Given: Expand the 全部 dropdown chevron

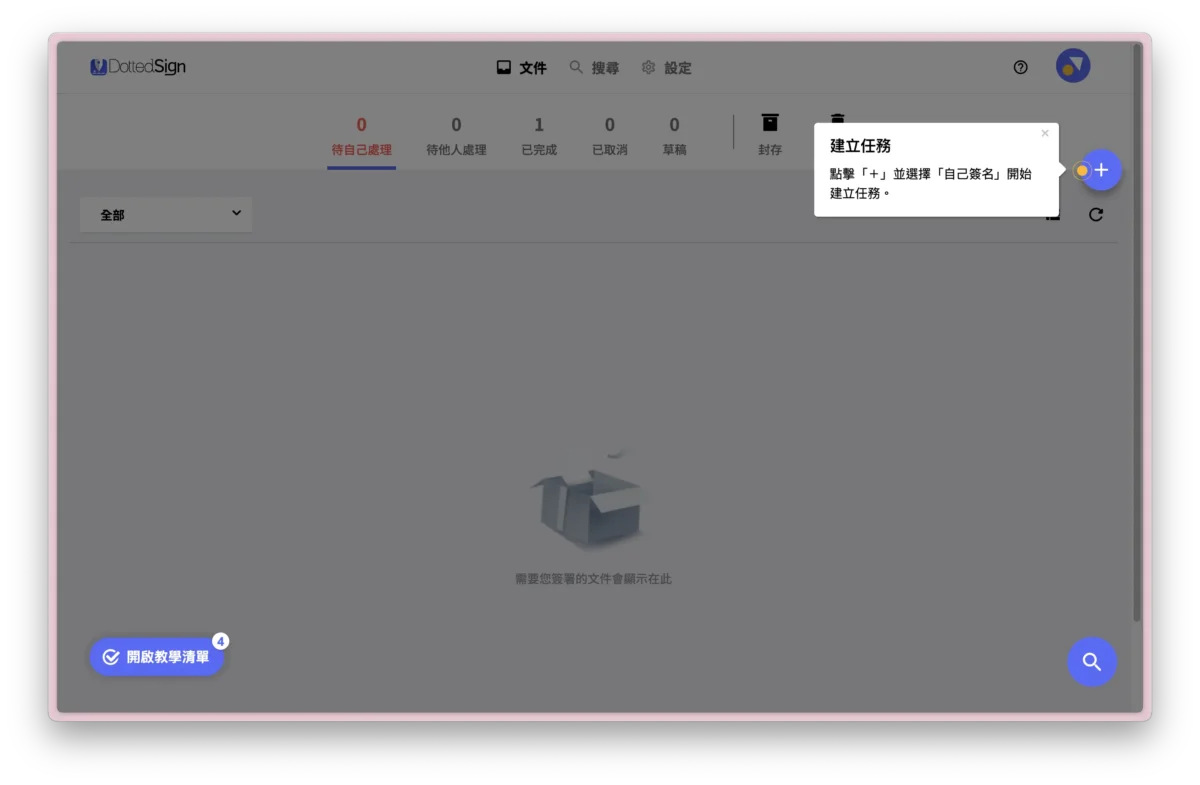Looking at the screenshot, I should [x=236, y=214].
